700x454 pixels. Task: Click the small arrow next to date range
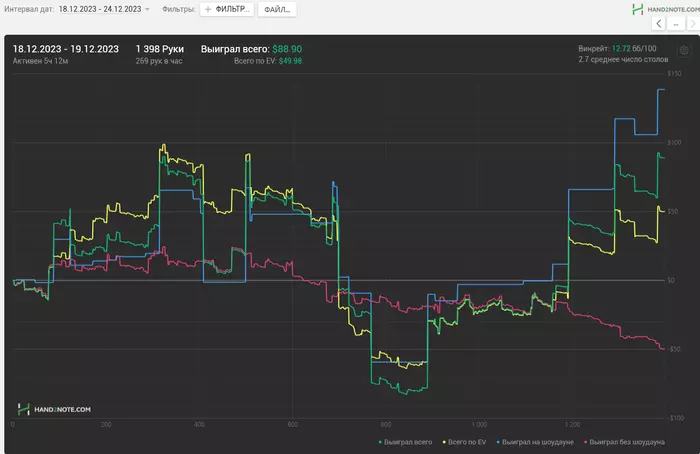(x=147, y=9)
